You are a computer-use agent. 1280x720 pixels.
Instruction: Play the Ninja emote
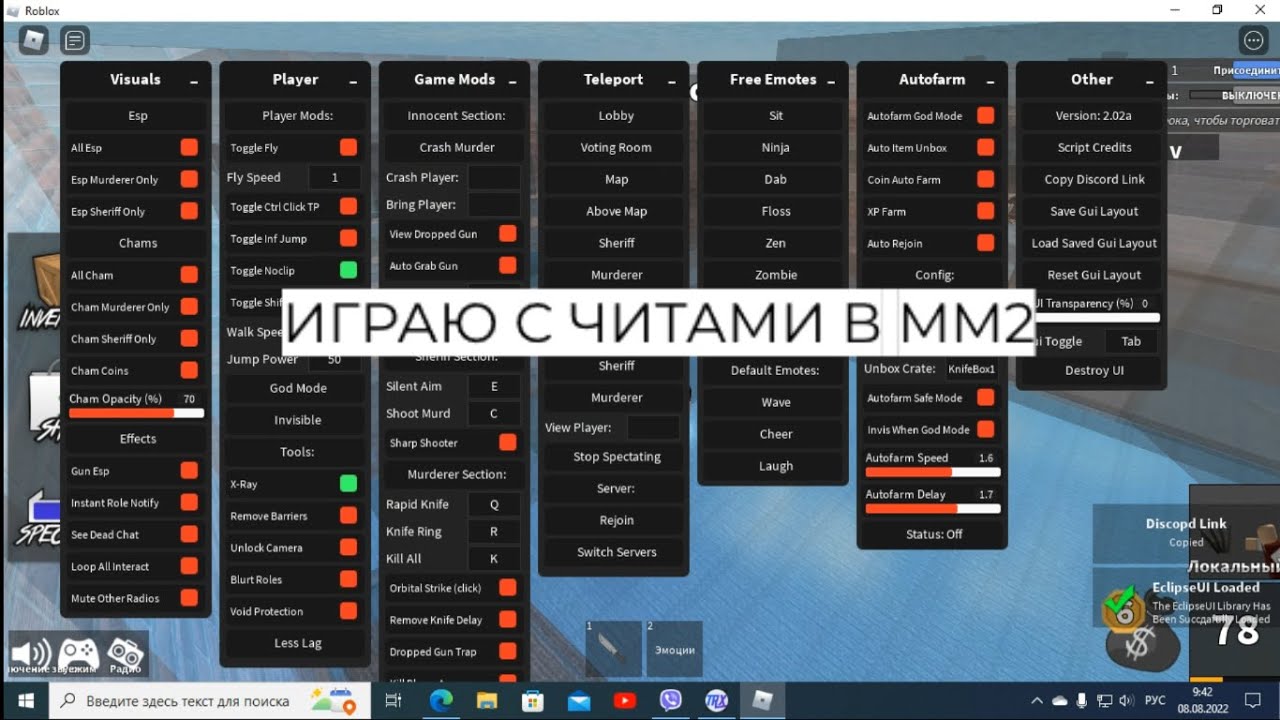point(775,148)
